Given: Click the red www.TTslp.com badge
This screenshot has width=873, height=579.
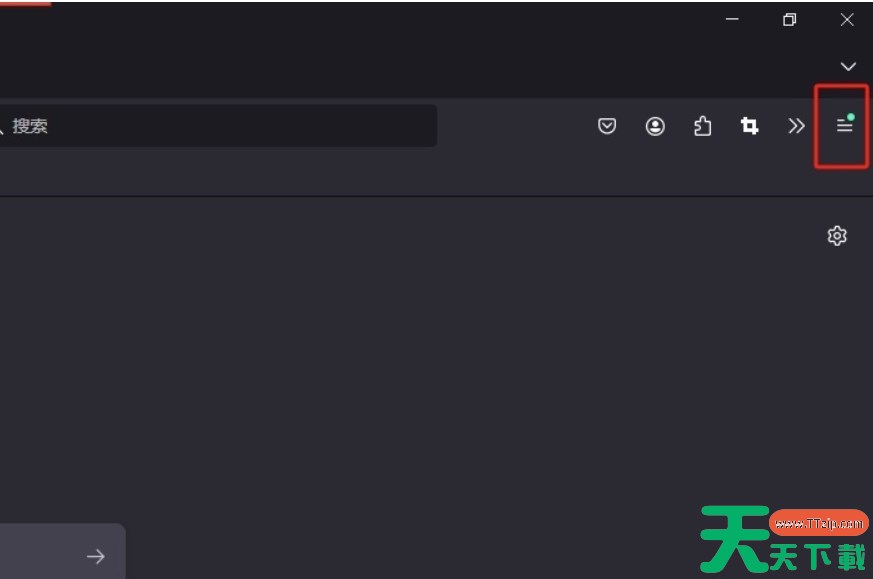Looking at the screenshot, I should pos(818,522).
